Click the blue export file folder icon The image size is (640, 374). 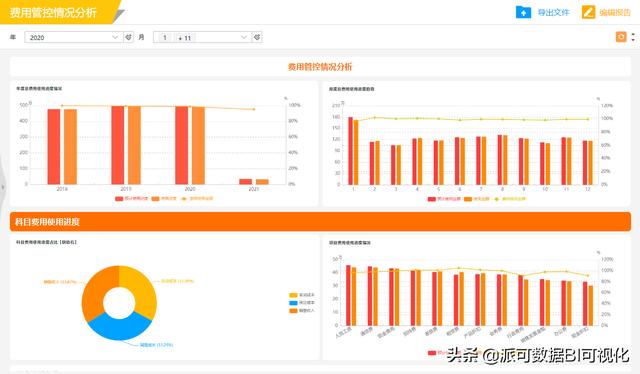[523, 12]
